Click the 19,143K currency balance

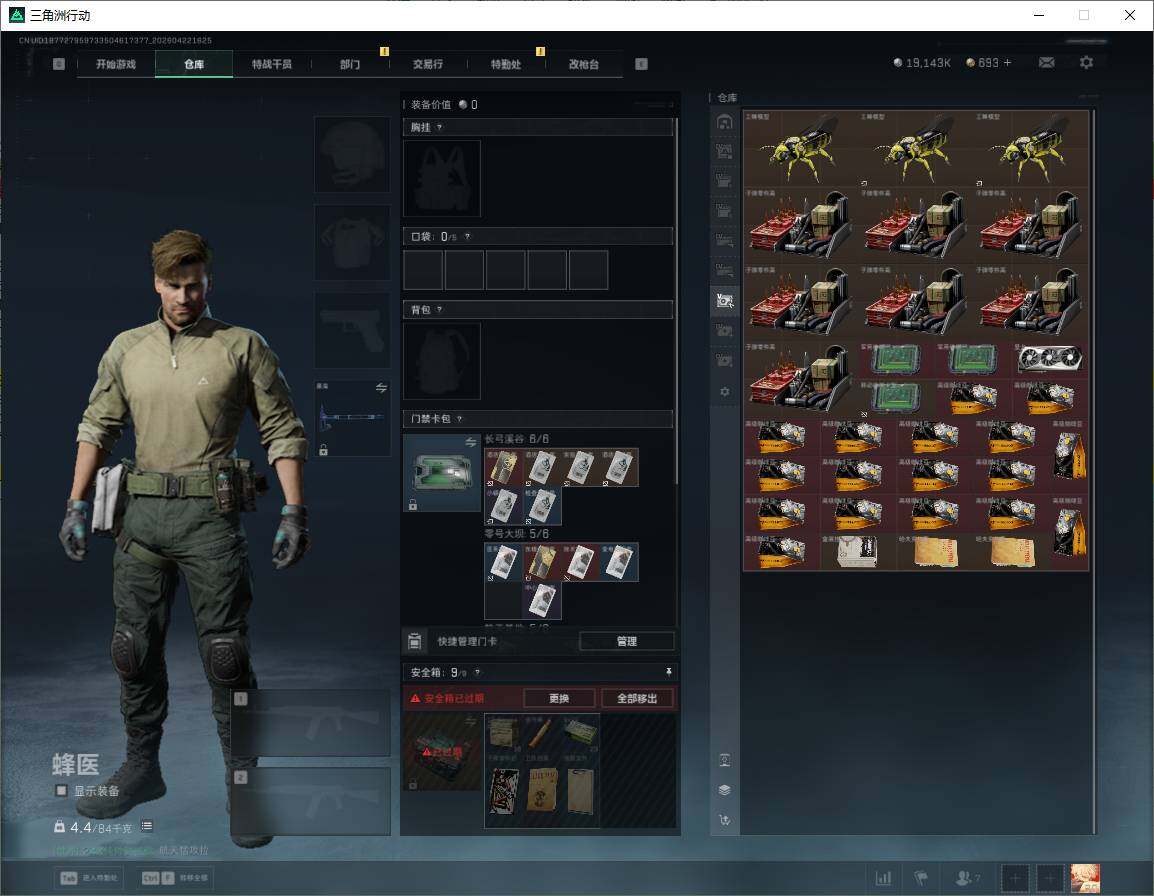click(x=922, y=63)
